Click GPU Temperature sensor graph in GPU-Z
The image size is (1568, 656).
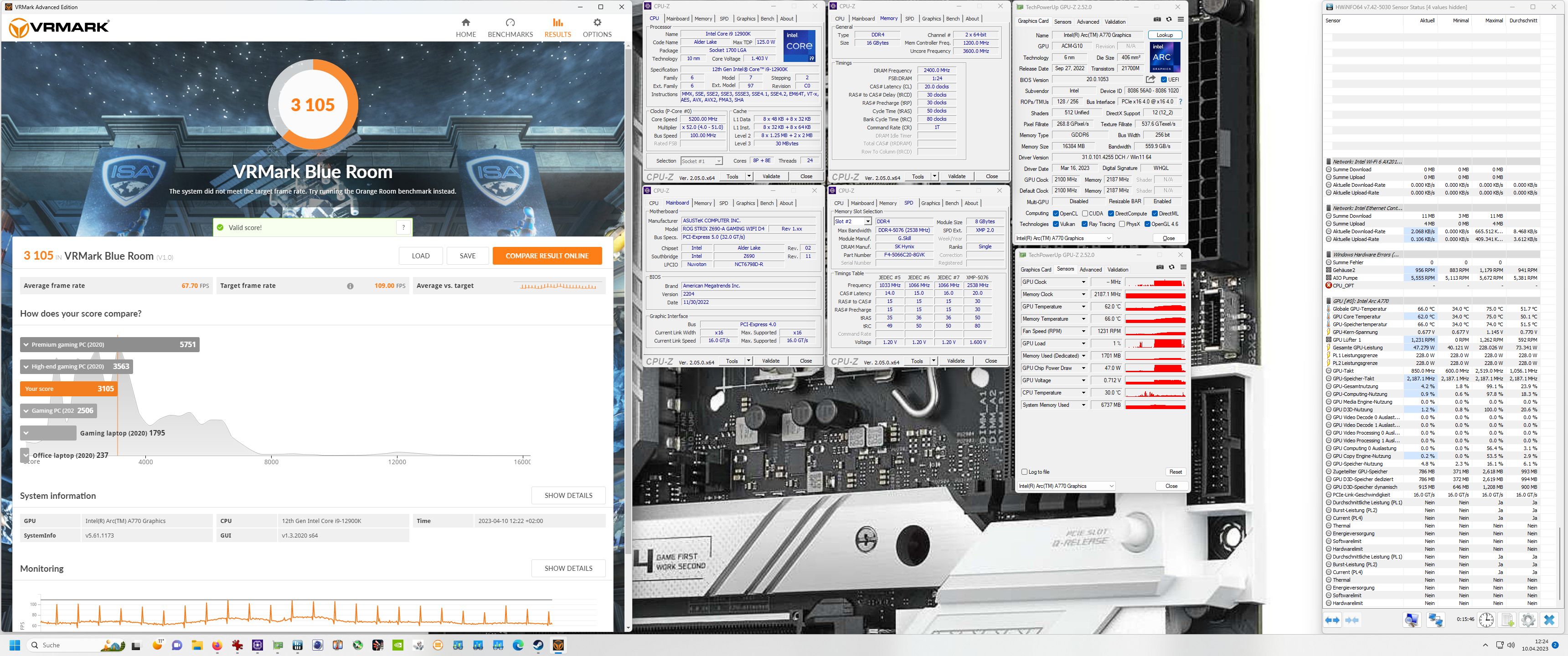pyautogui.click(x=1155, y=307)
